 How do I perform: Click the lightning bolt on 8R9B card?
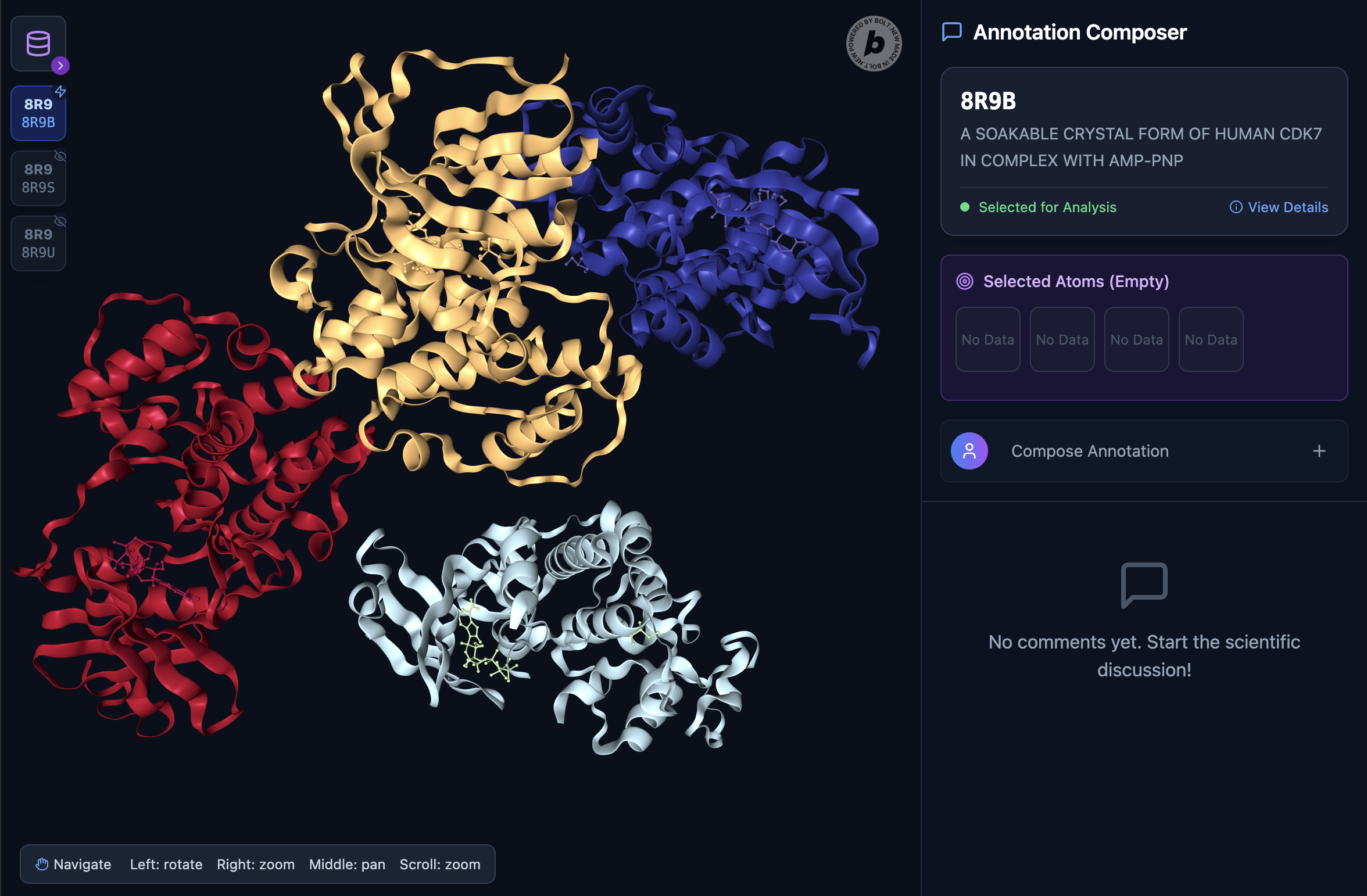coord(60,91)
